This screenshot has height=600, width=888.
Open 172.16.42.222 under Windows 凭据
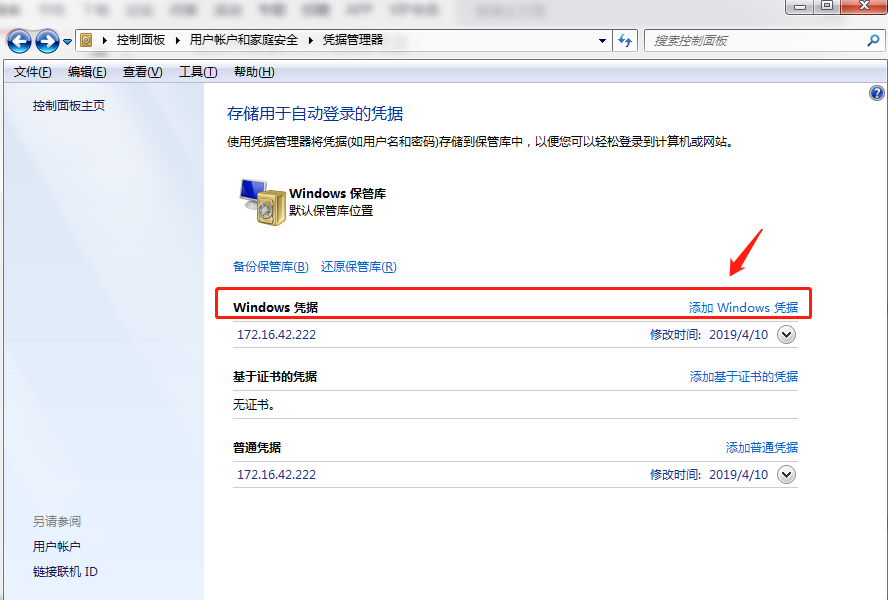pyautogui.click(x=276, y=334)
